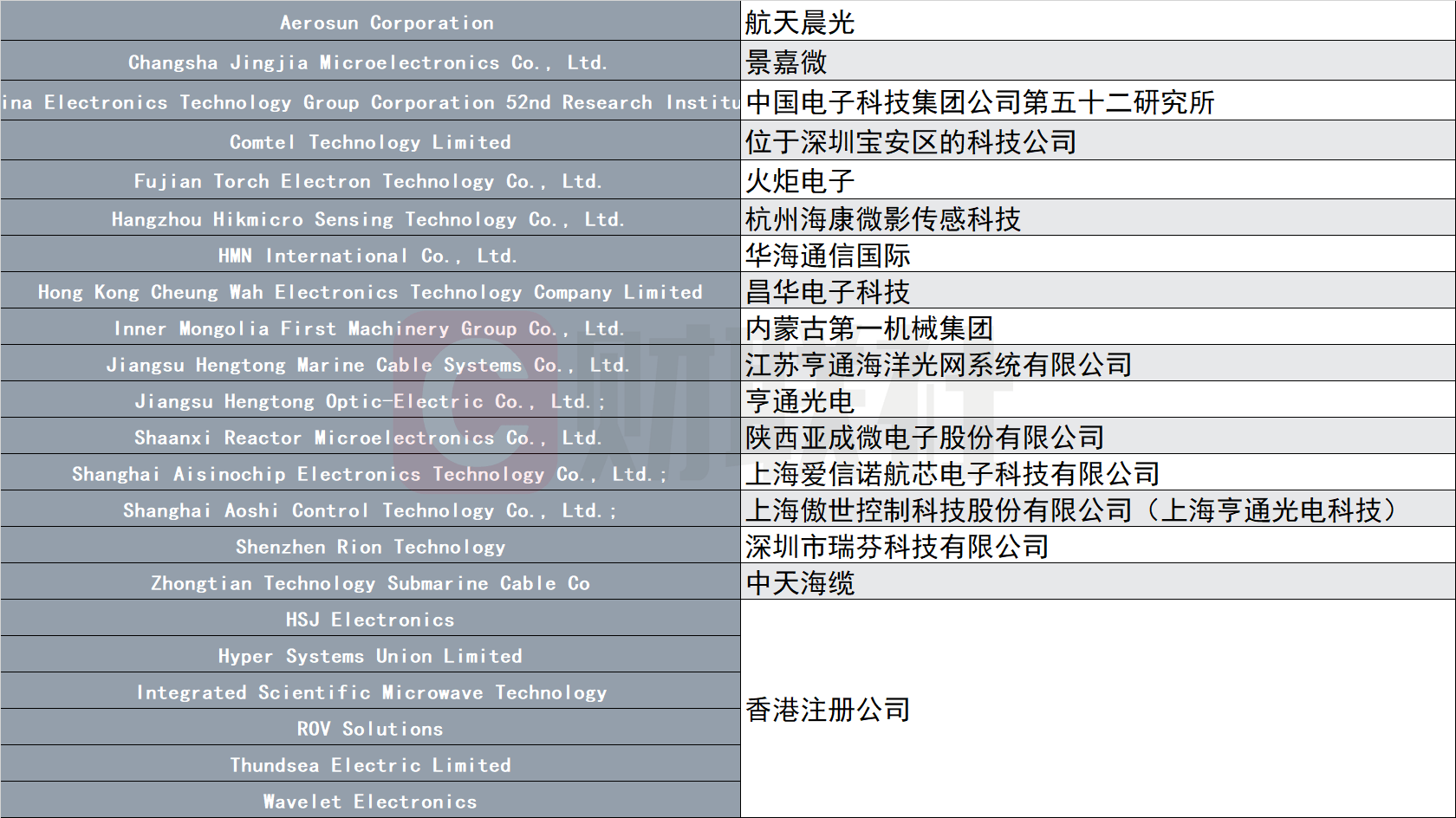Screen dimensions: 1456x818
Task: Click the 中天海缆 cell
Action: 1098,582
